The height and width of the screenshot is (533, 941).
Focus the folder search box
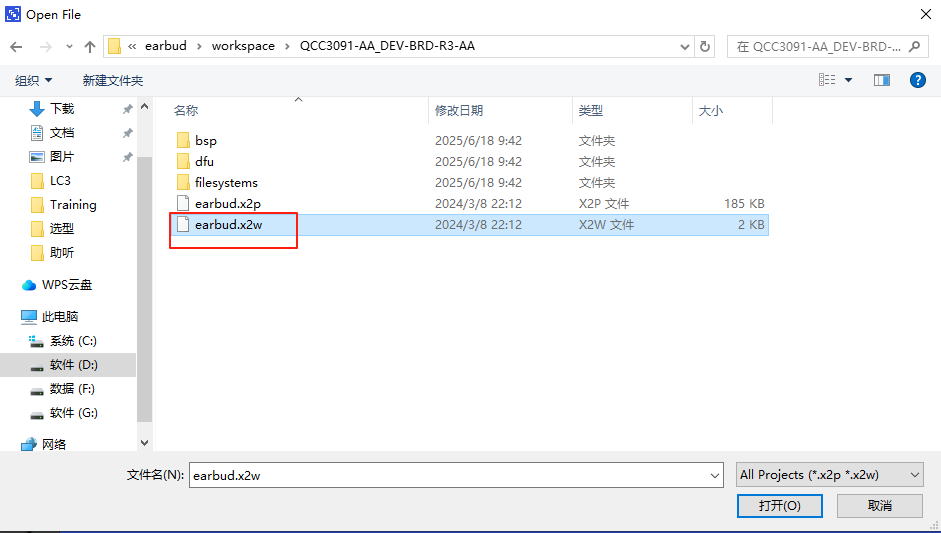[x=826, y=47]
